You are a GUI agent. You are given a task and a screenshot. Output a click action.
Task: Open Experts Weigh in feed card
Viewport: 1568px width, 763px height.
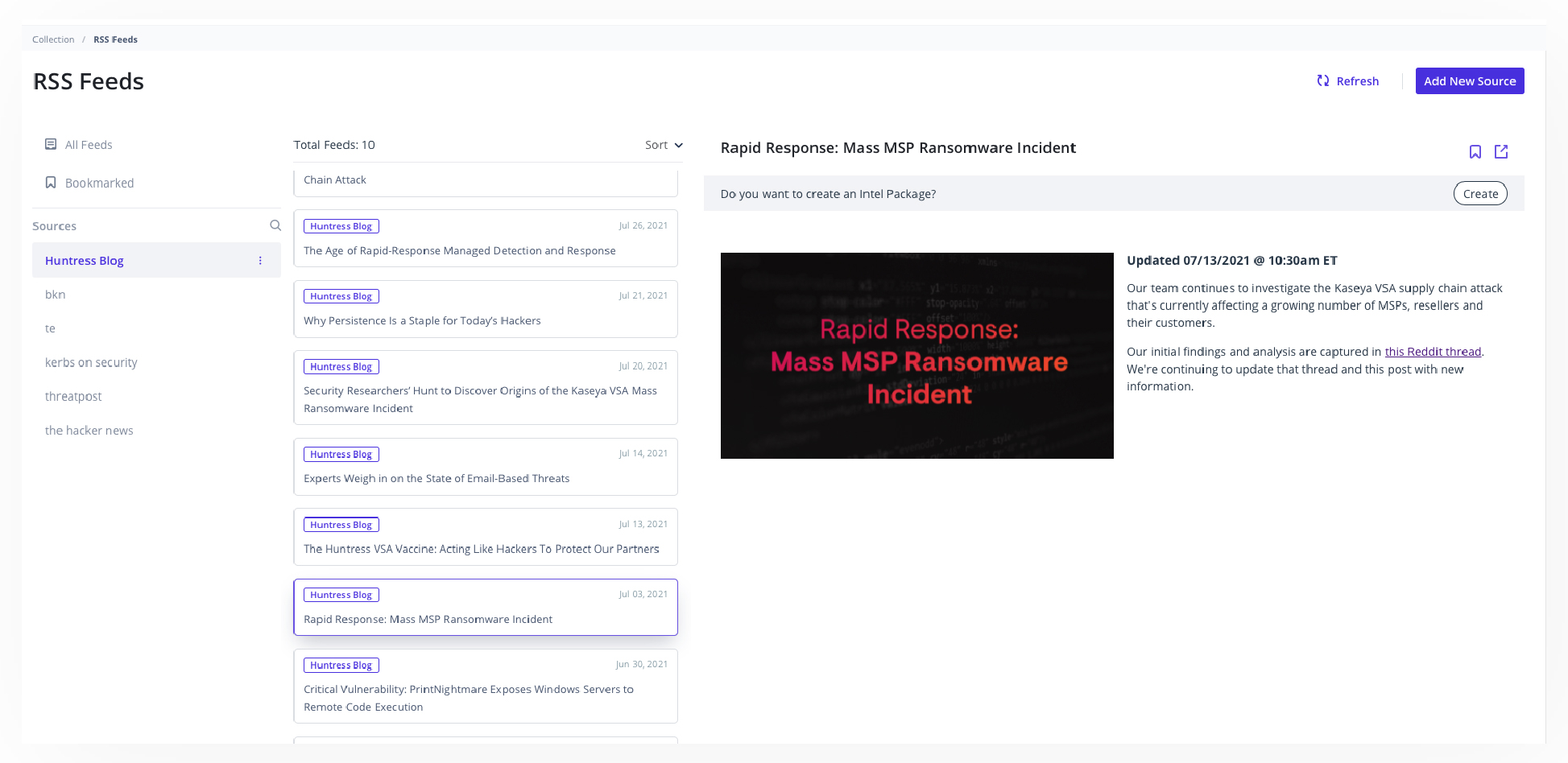click(486, 467)
